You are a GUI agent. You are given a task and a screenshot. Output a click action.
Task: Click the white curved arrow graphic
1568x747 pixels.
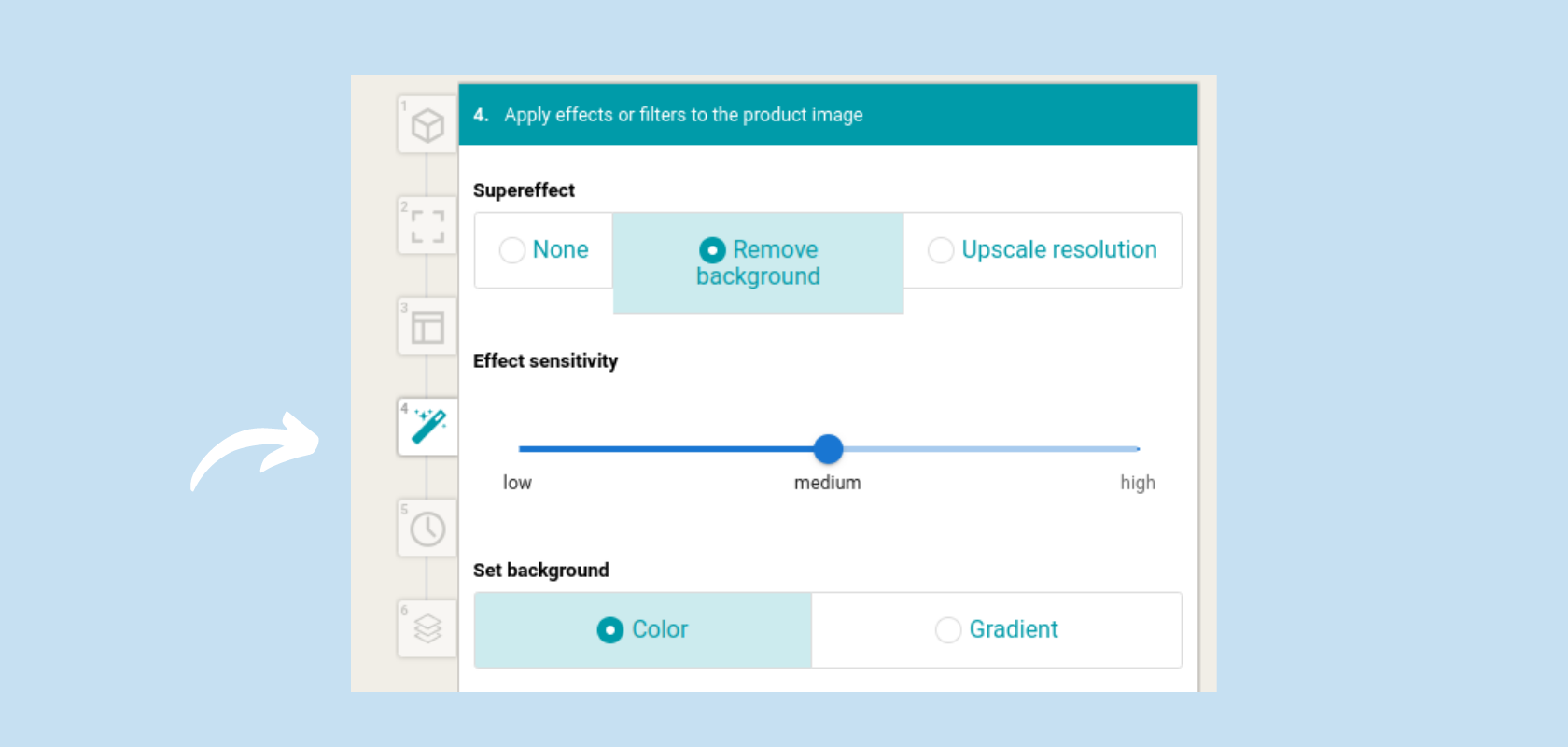[255, 450]
